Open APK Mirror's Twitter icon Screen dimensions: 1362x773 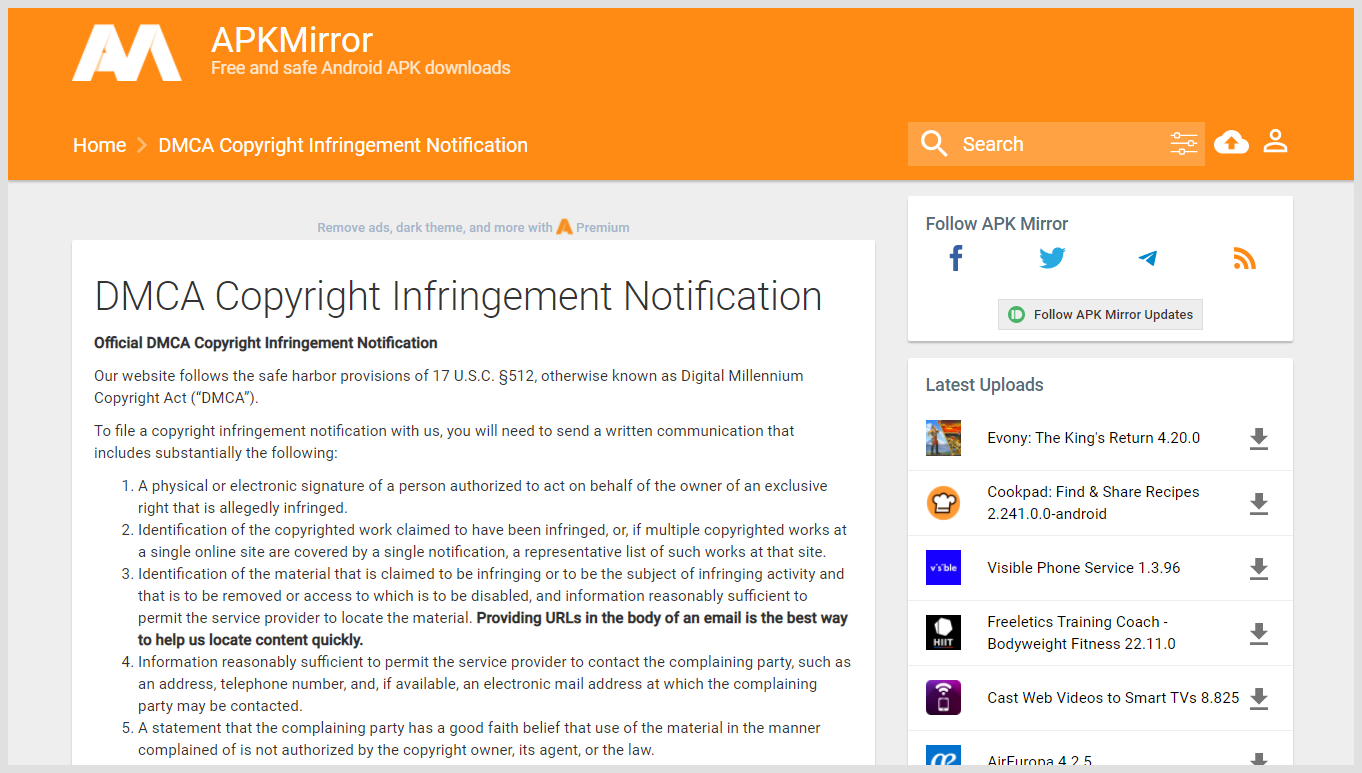tap(1052, 258)
